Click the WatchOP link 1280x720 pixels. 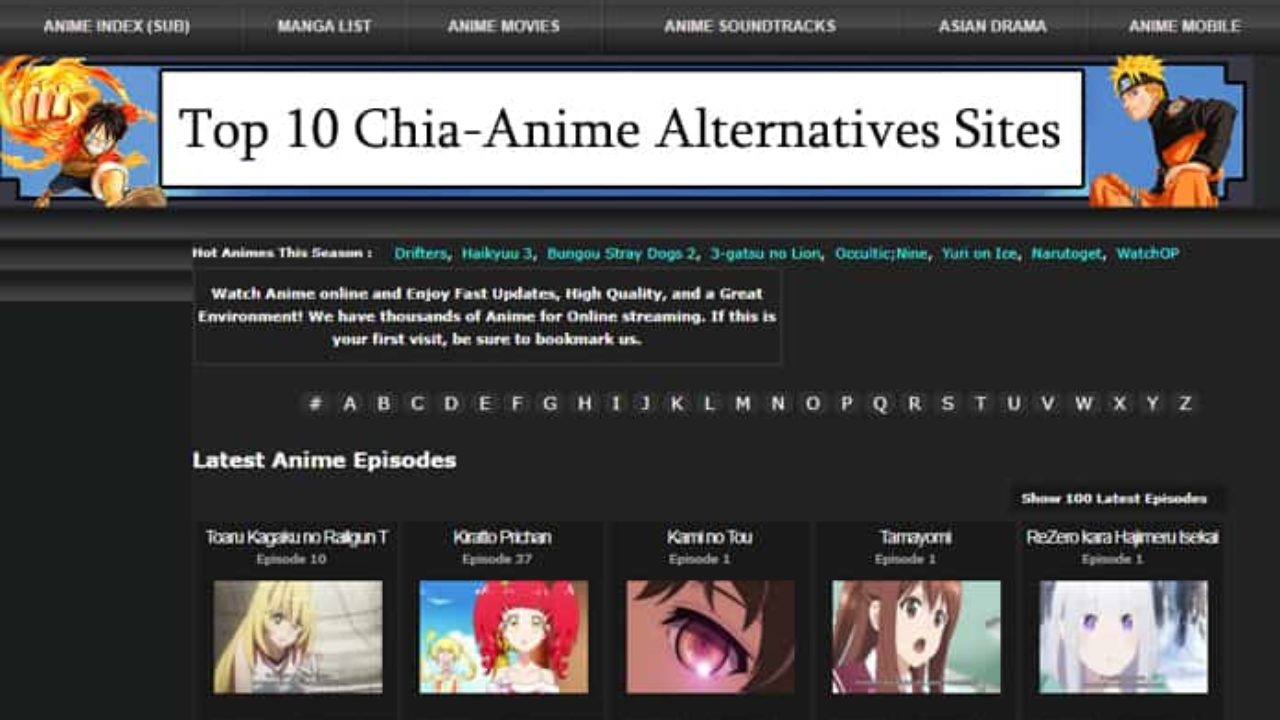(1147, 254)
